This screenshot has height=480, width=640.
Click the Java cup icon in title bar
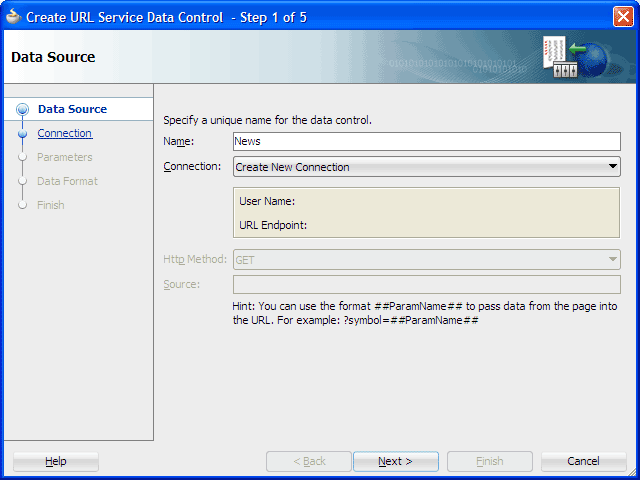point(13,17)
